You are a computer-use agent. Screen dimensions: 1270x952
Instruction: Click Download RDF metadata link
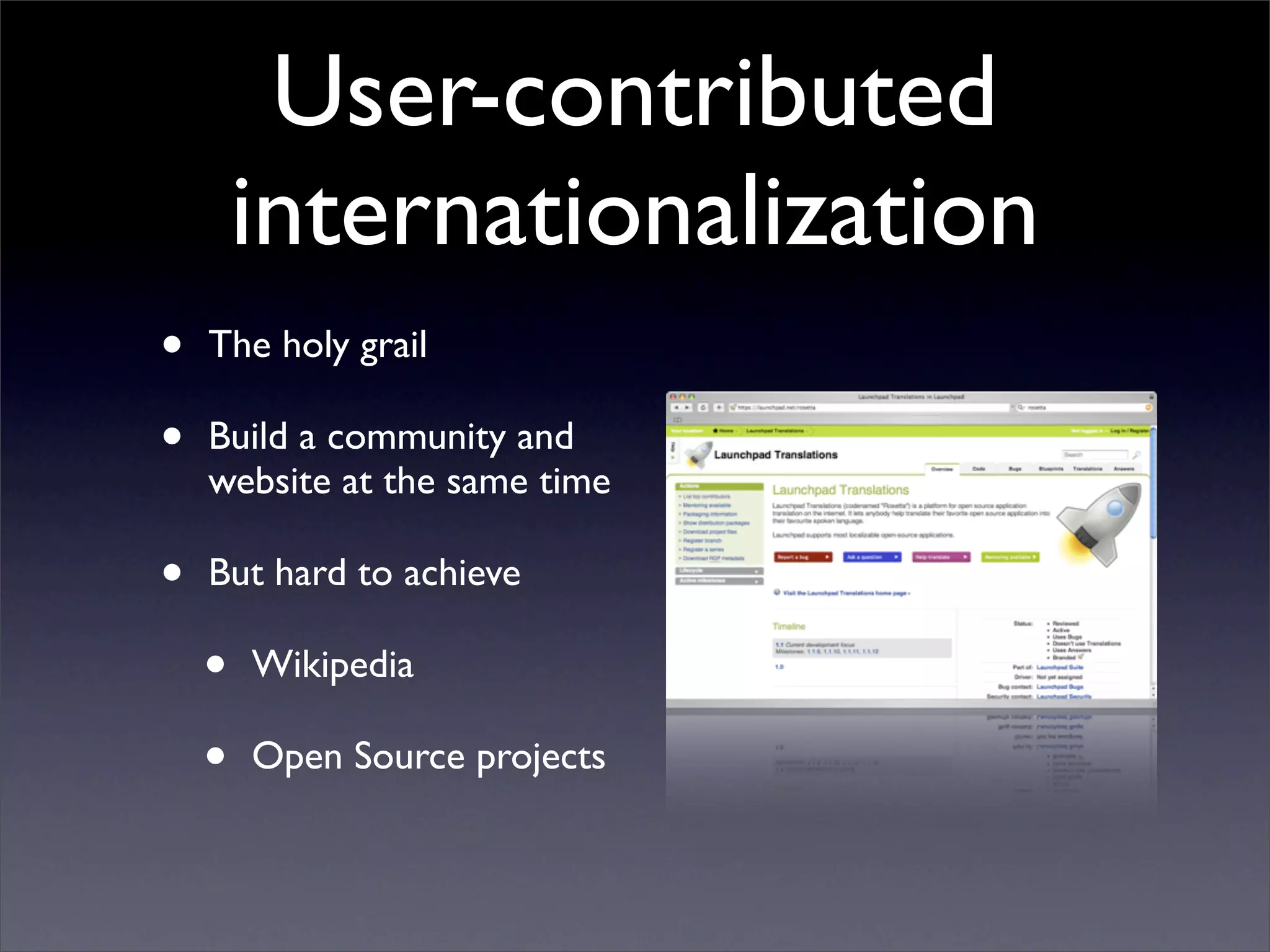click(x=713, y=558)
